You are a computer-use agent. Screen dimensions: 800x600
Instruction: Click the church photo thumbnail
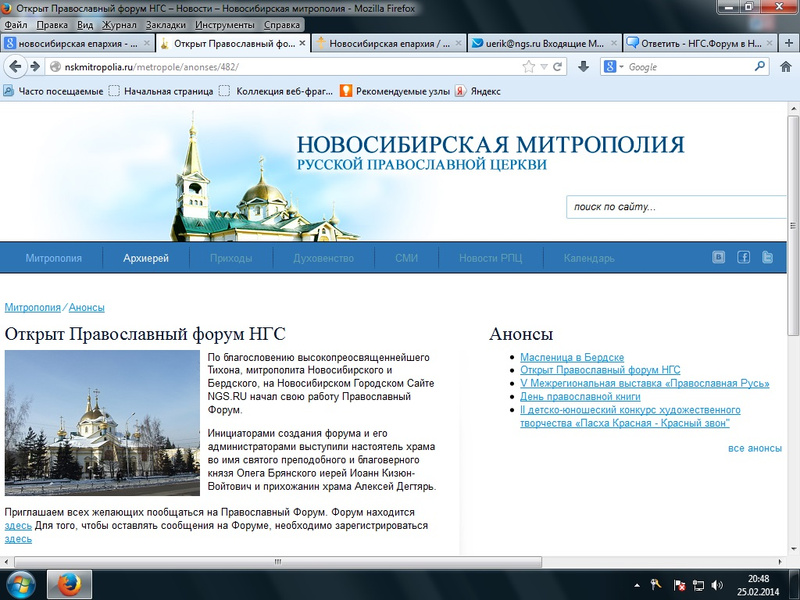tap(102, 422)
